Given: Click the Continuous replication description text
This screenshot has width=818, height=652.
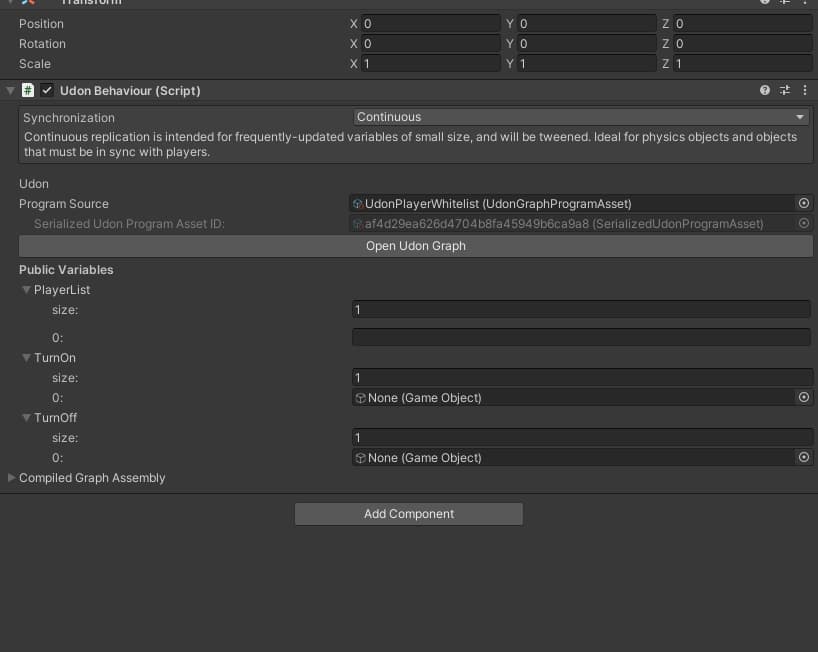Looking at the screenshot, I should coord(411,144).
